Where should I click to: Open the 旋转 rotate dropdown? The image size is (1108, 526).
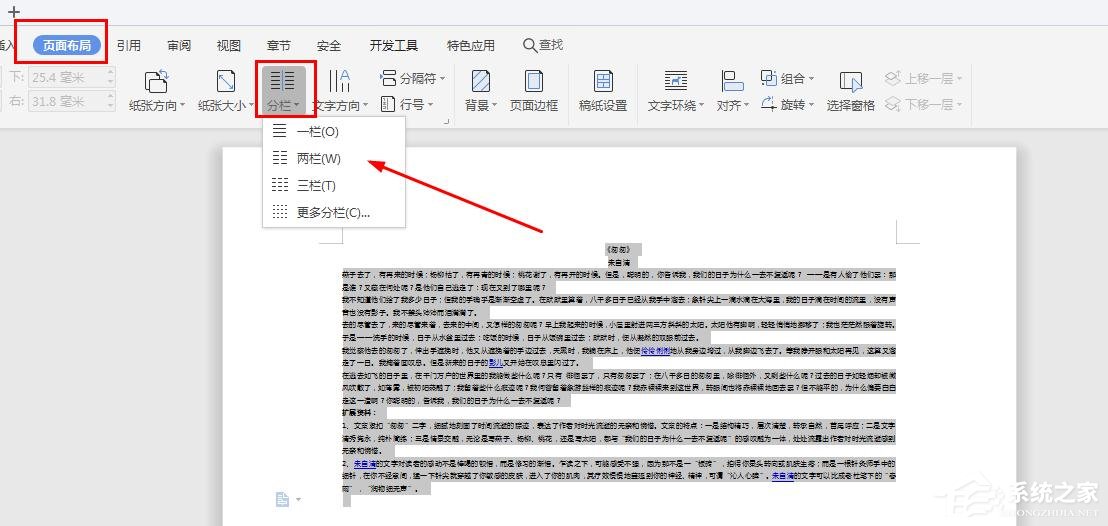[x=787, y=105]
